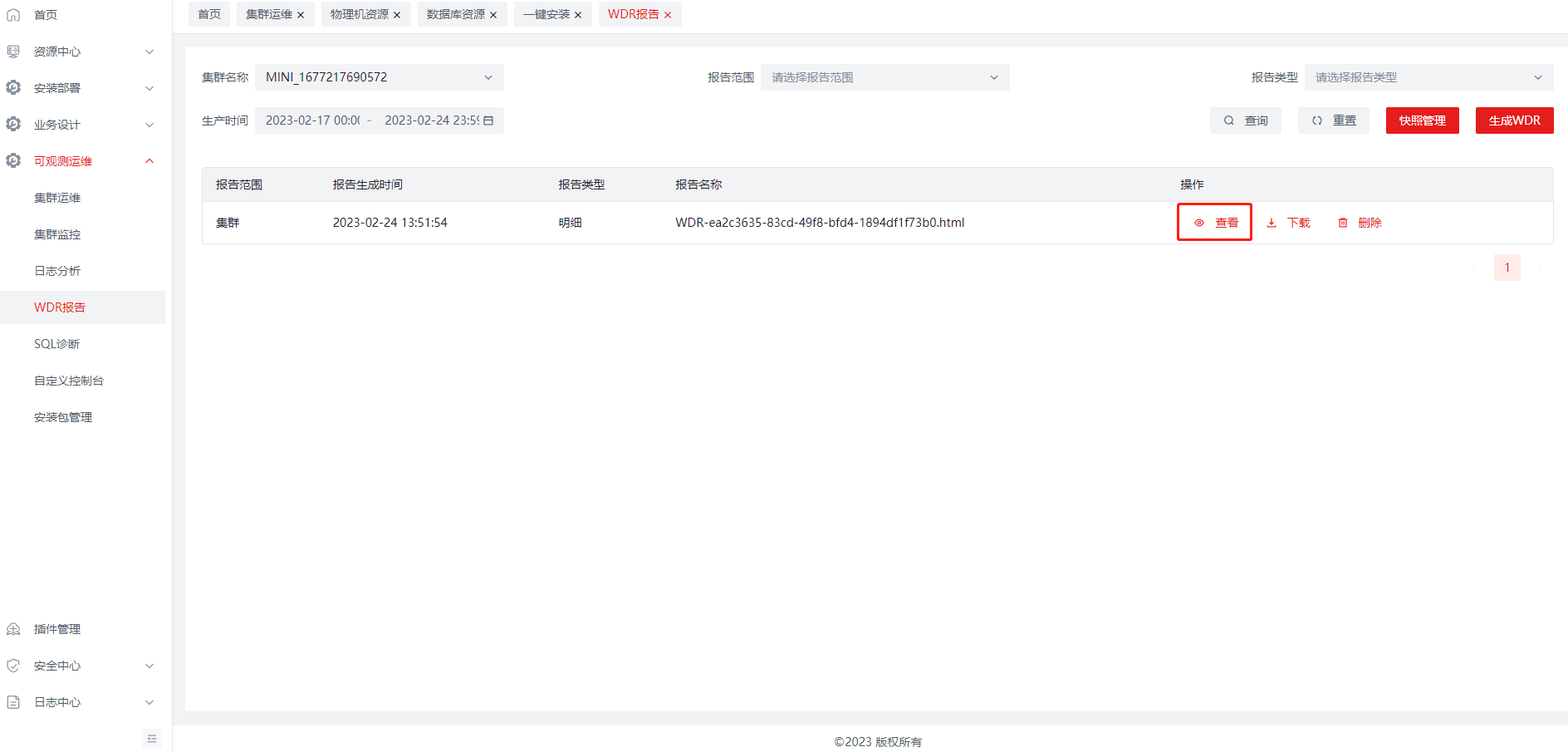Open the 报告类型 dropdown
The height and width of the screenshot is (752, 1568).
tap(1428, 77)
